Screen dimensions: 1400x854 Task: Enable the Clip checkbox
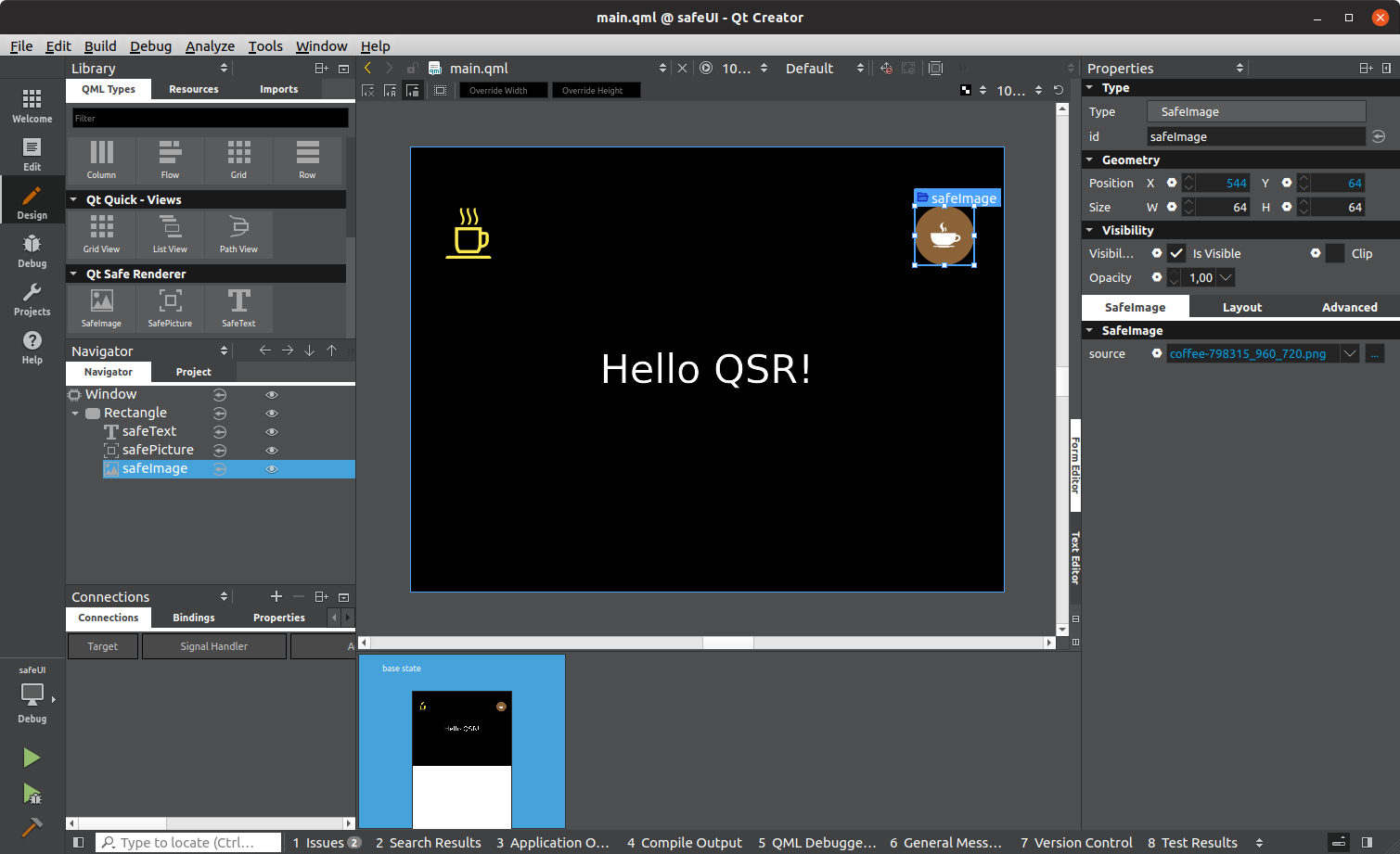(1335, 253)
